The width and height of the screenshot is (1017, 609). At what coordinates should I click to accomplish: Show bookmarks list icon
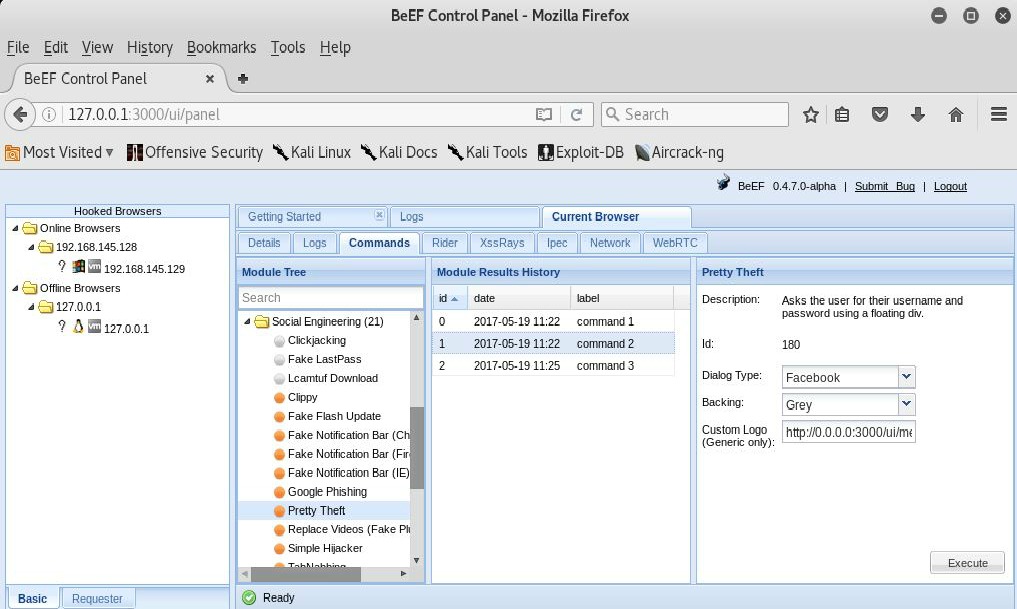click(x=842, y=115)
